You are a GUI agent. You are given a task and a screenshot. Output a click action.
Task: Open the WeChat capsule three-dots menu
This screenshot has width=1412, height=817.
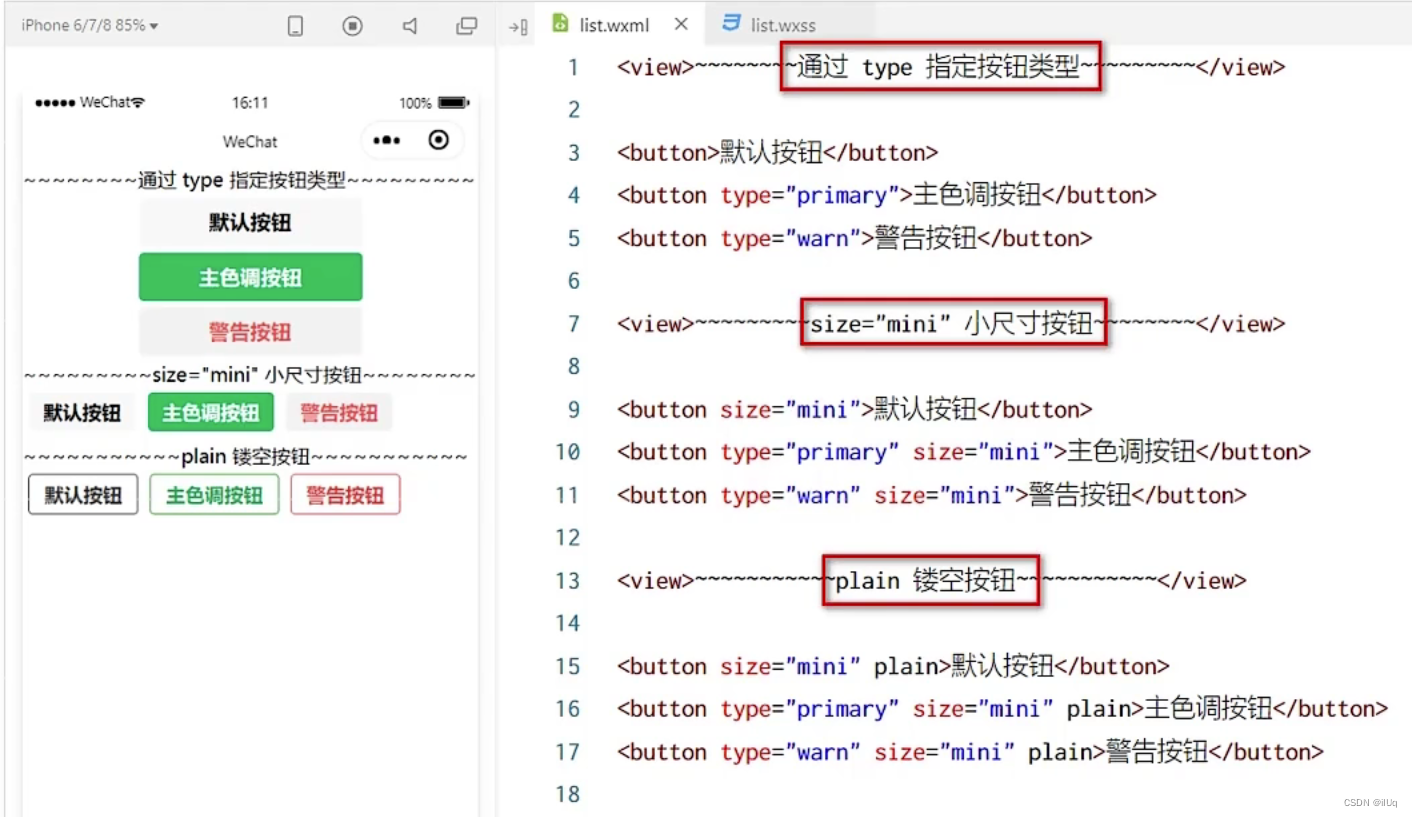point(387,141)
